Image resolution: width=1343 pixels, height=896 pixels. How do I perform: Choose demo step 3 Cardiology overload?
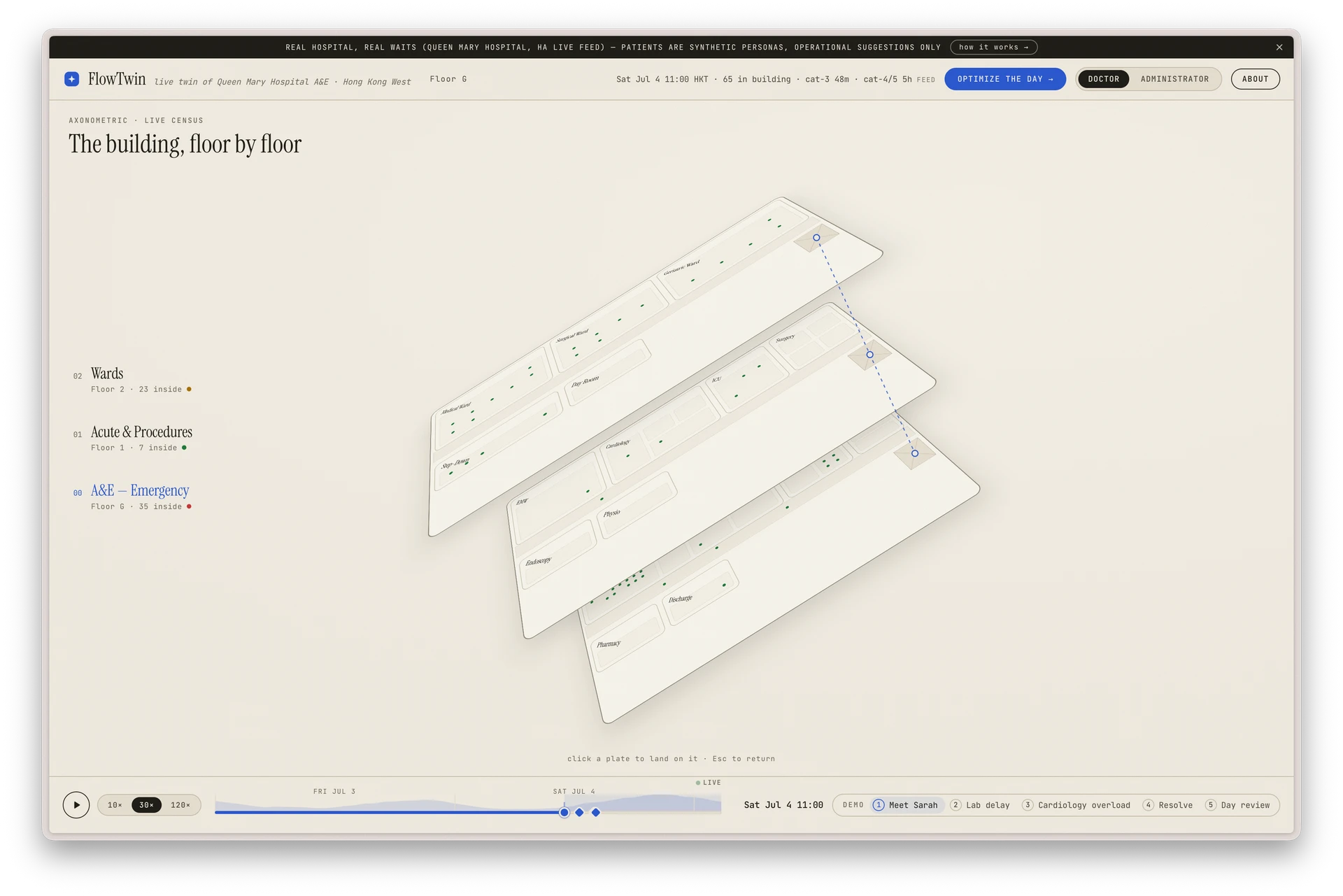pos(1076,805)
